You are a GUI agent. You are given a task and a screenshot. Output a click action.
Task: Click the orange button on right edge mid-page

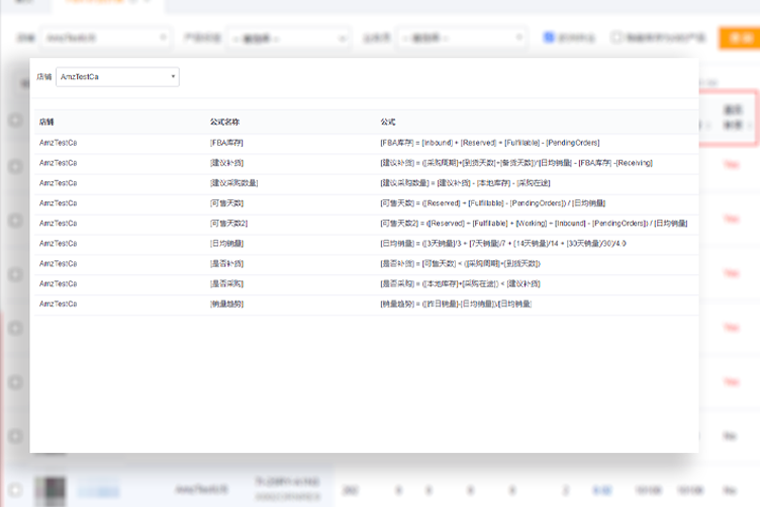(731, 327)
